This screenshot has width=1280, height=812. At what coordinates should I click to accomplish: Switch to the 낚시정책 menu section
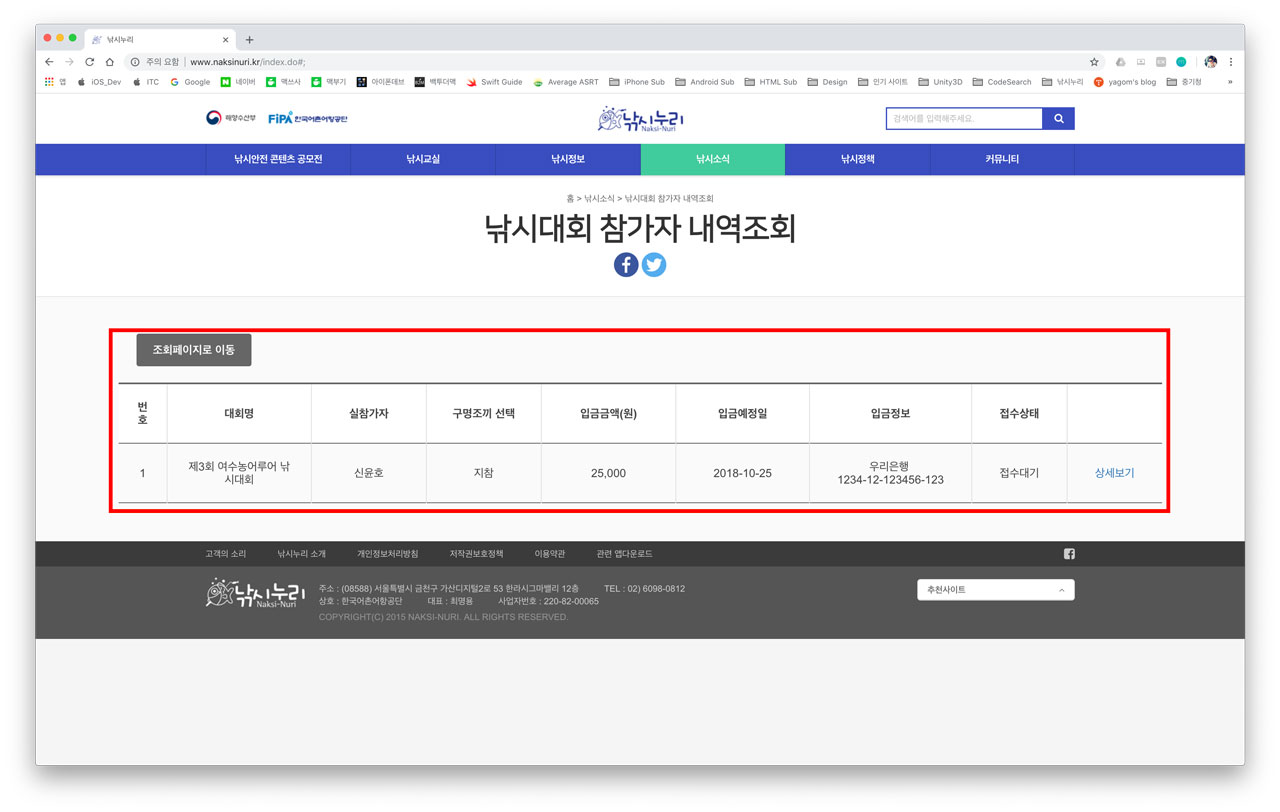pyautogui.click(x=857, y=159)
